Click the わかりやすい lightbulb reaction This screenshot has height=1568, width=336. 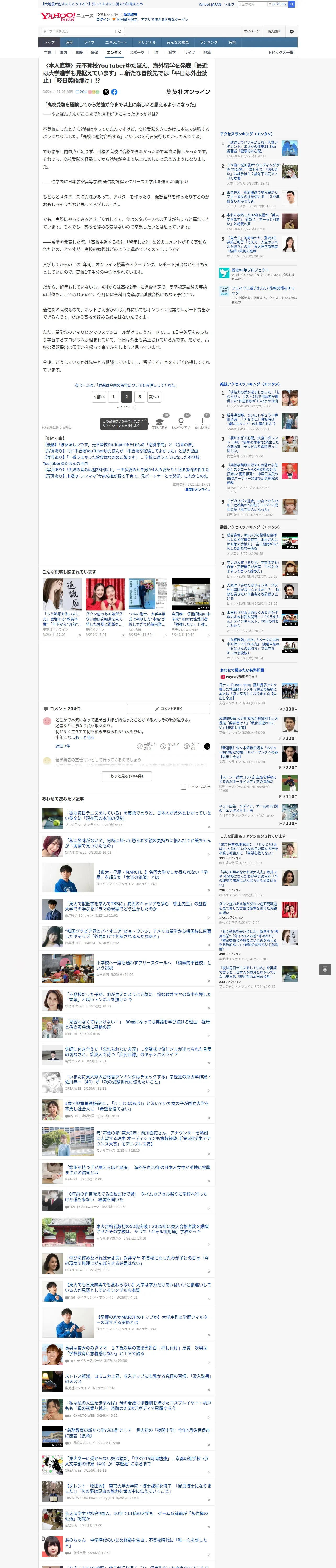(181, 422)
